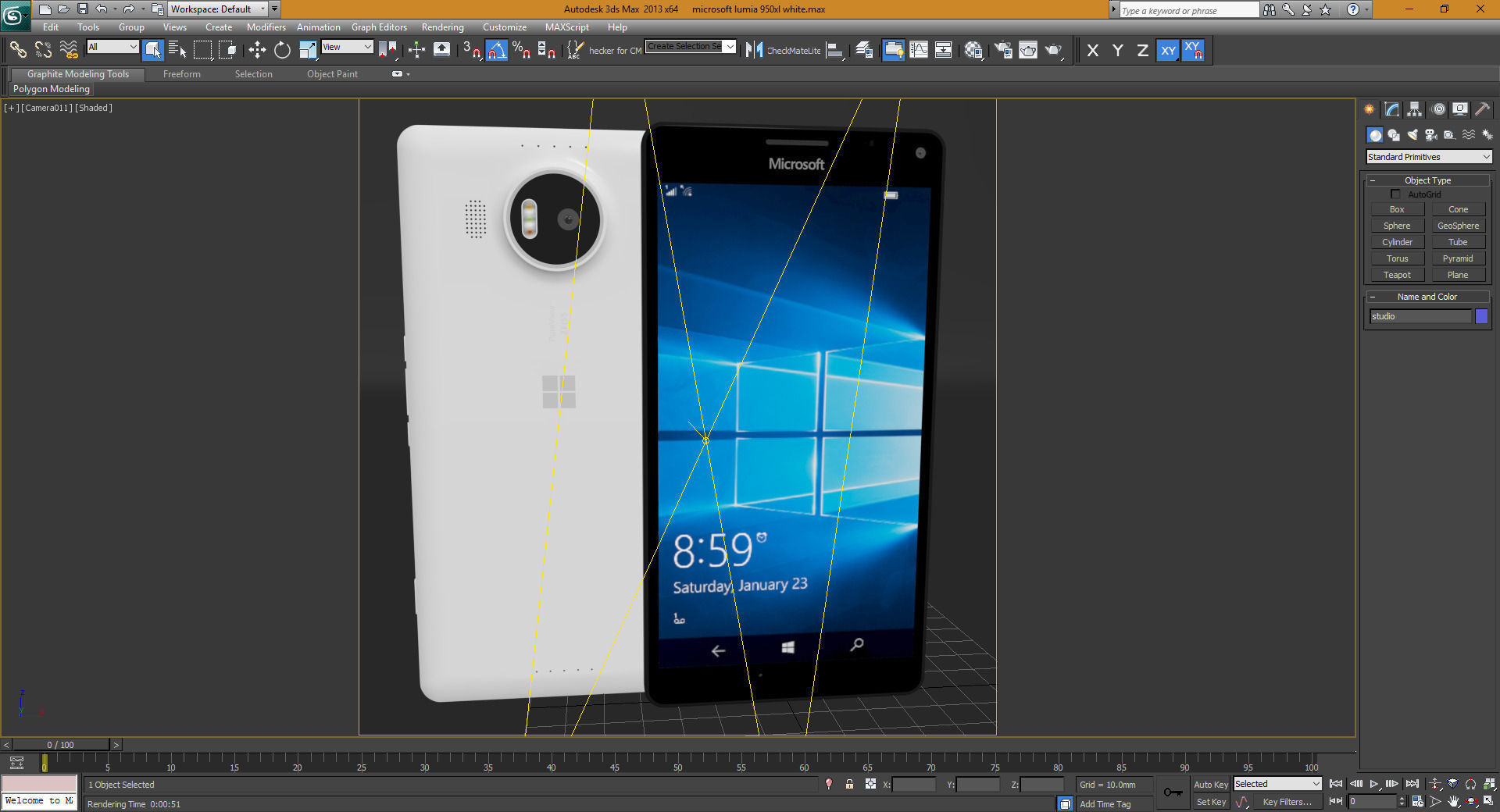Open the selection filter All dropdown
1500x812 pixels.
pyautogui.click(x=112, y=47)
